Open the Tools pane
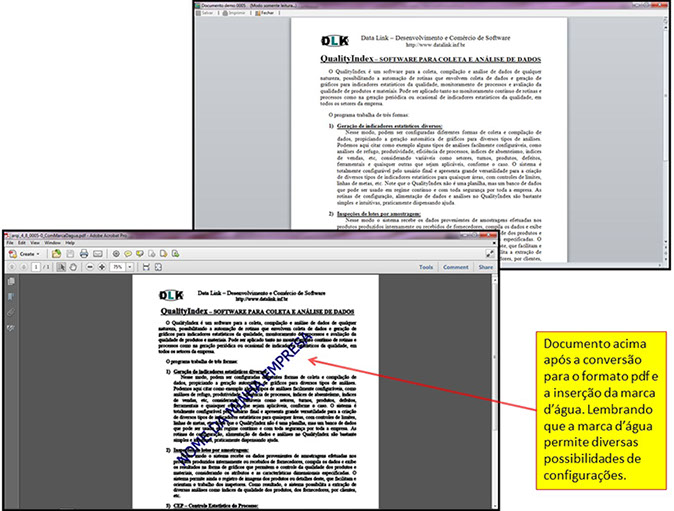674x511 pixels. (426, 268)
